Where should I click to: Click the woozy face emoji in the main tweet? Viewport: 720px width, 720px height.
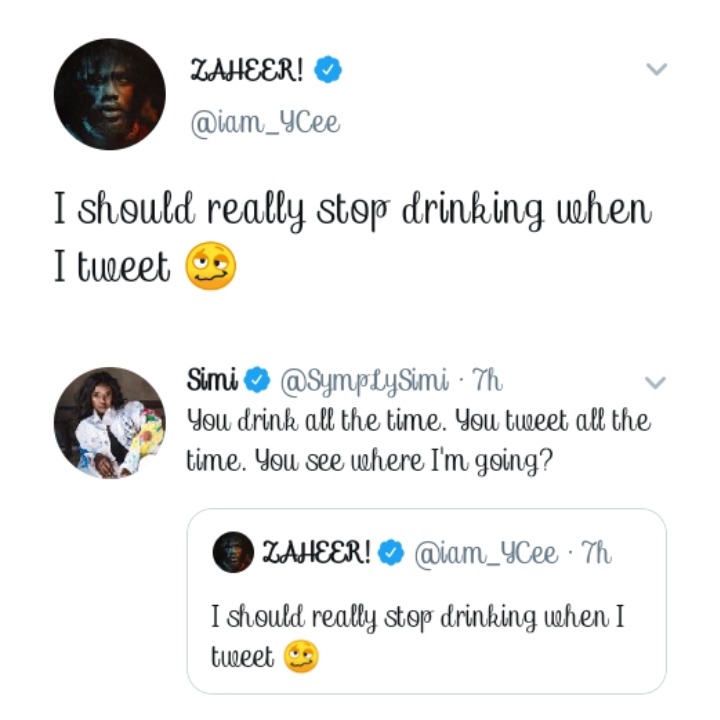211,267
